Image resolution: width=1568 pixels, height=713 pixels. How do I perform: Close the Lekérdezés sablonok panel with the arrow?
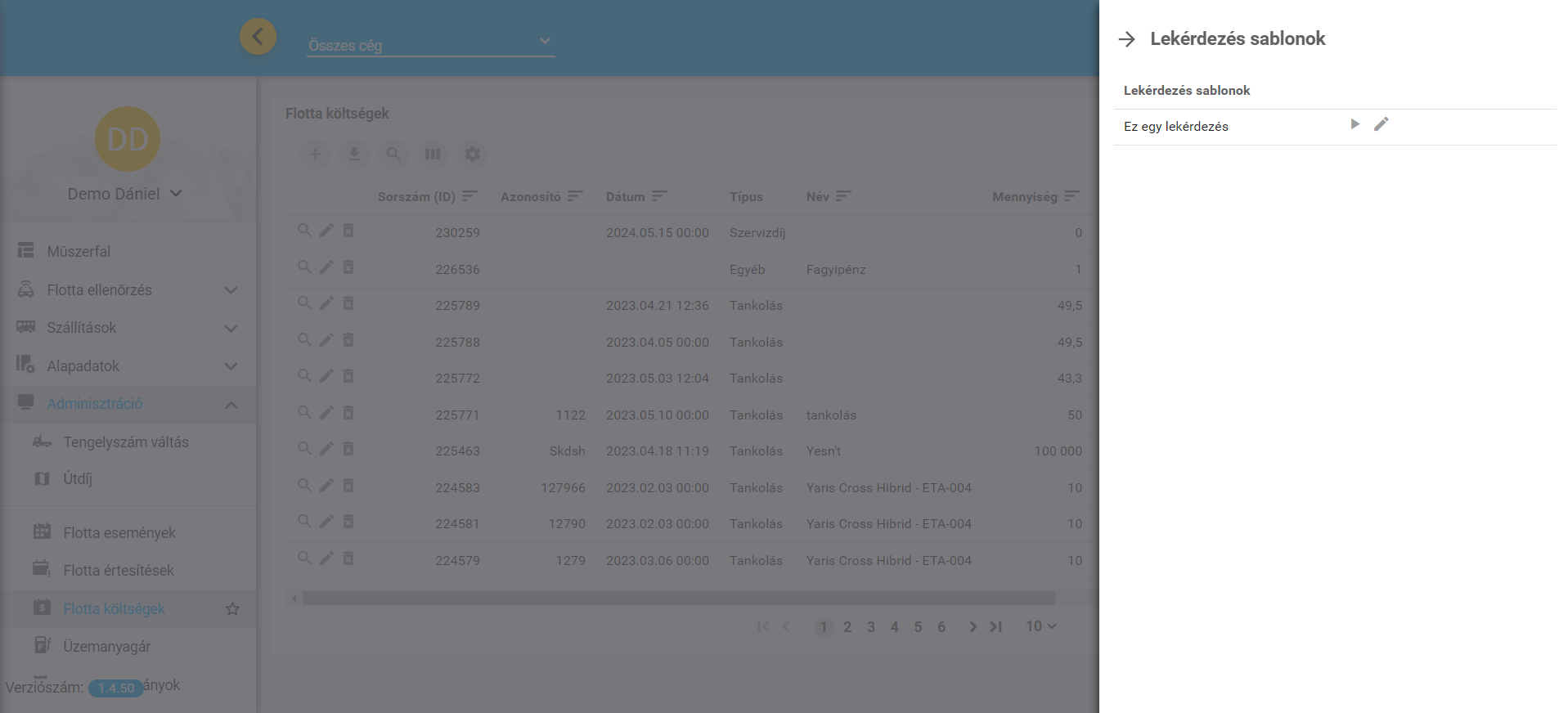click(1127, 39)
